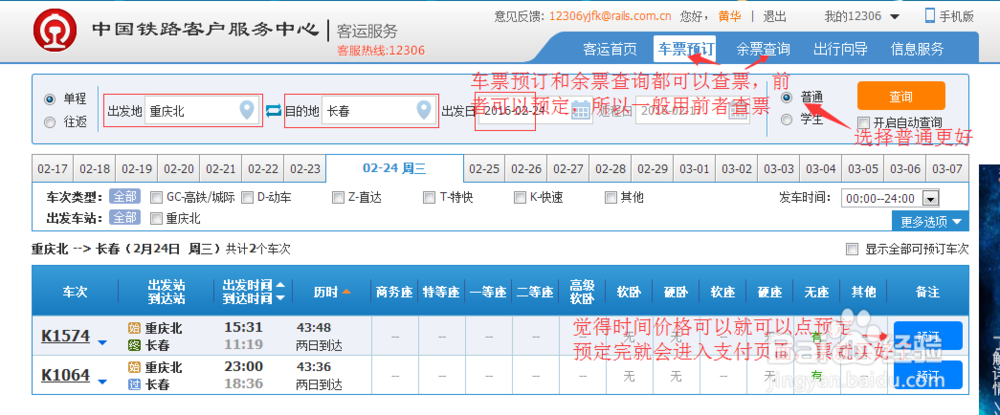
Task: Click origin station icon for K1574
Action: pyautogui.click(x=134, y=329)
